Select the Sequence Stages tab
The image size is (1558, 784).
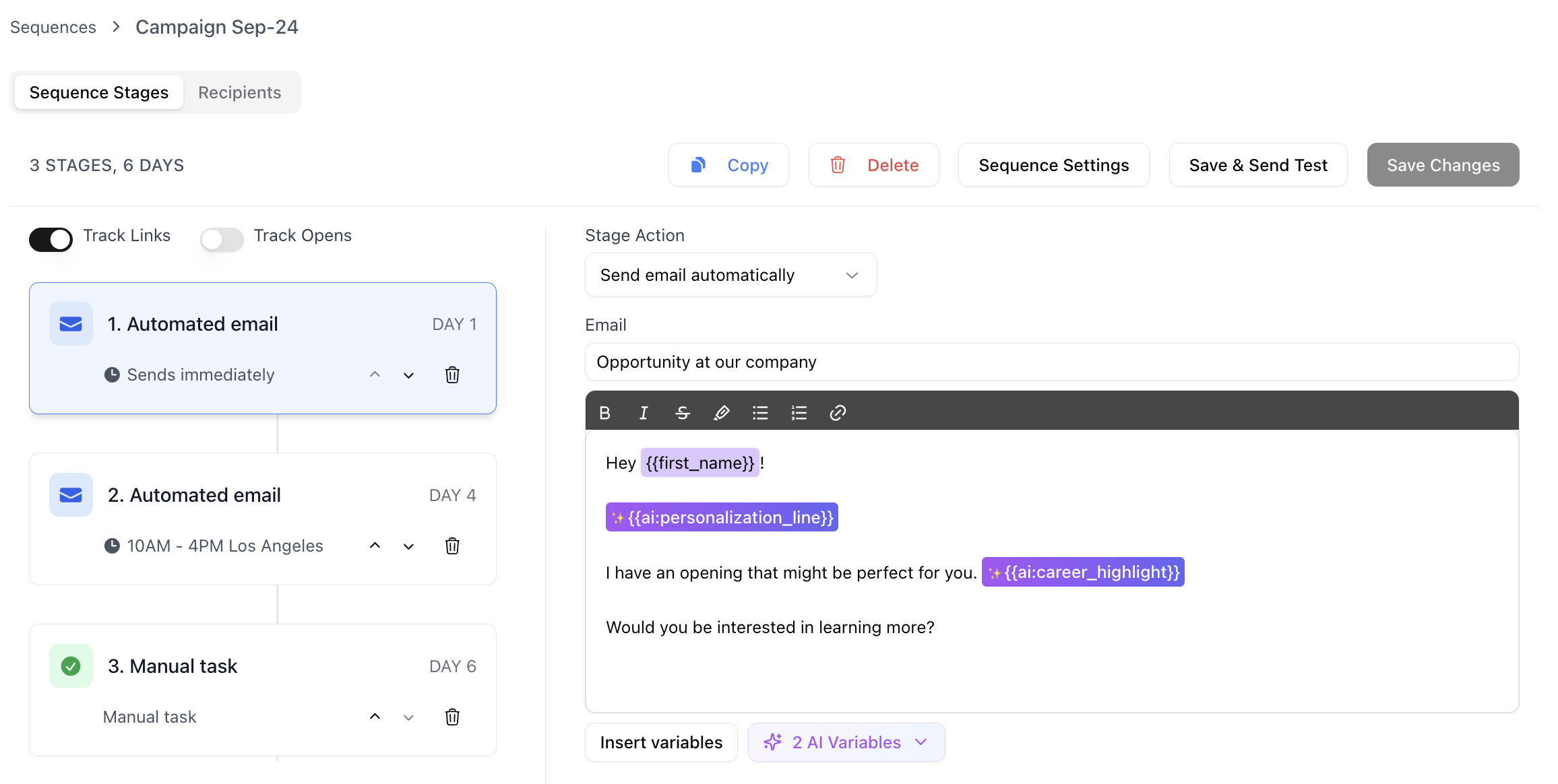99,92
